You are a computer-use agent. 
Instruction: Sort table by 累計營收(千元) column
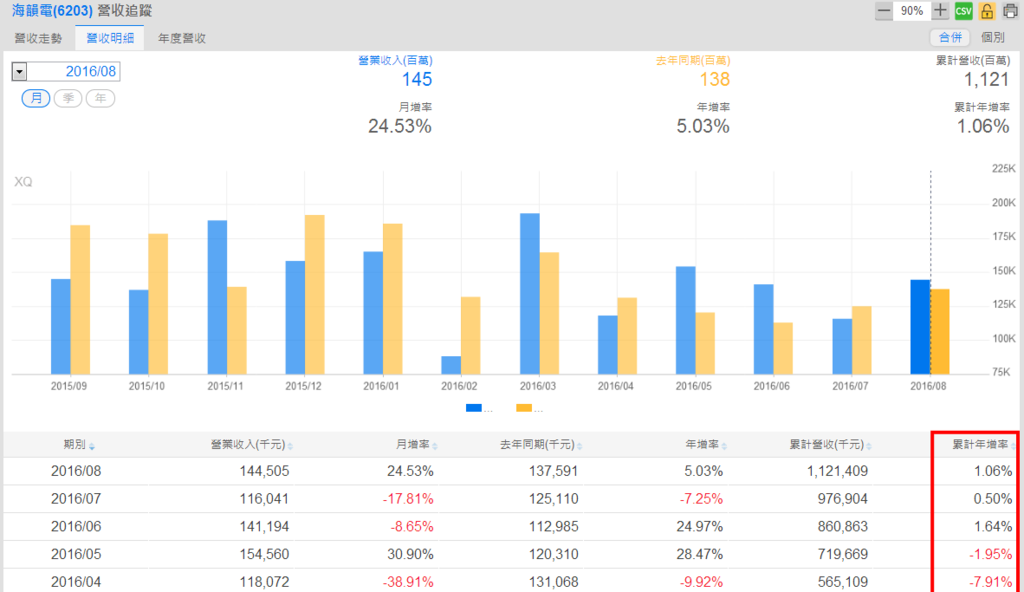(x=830, y=445)
